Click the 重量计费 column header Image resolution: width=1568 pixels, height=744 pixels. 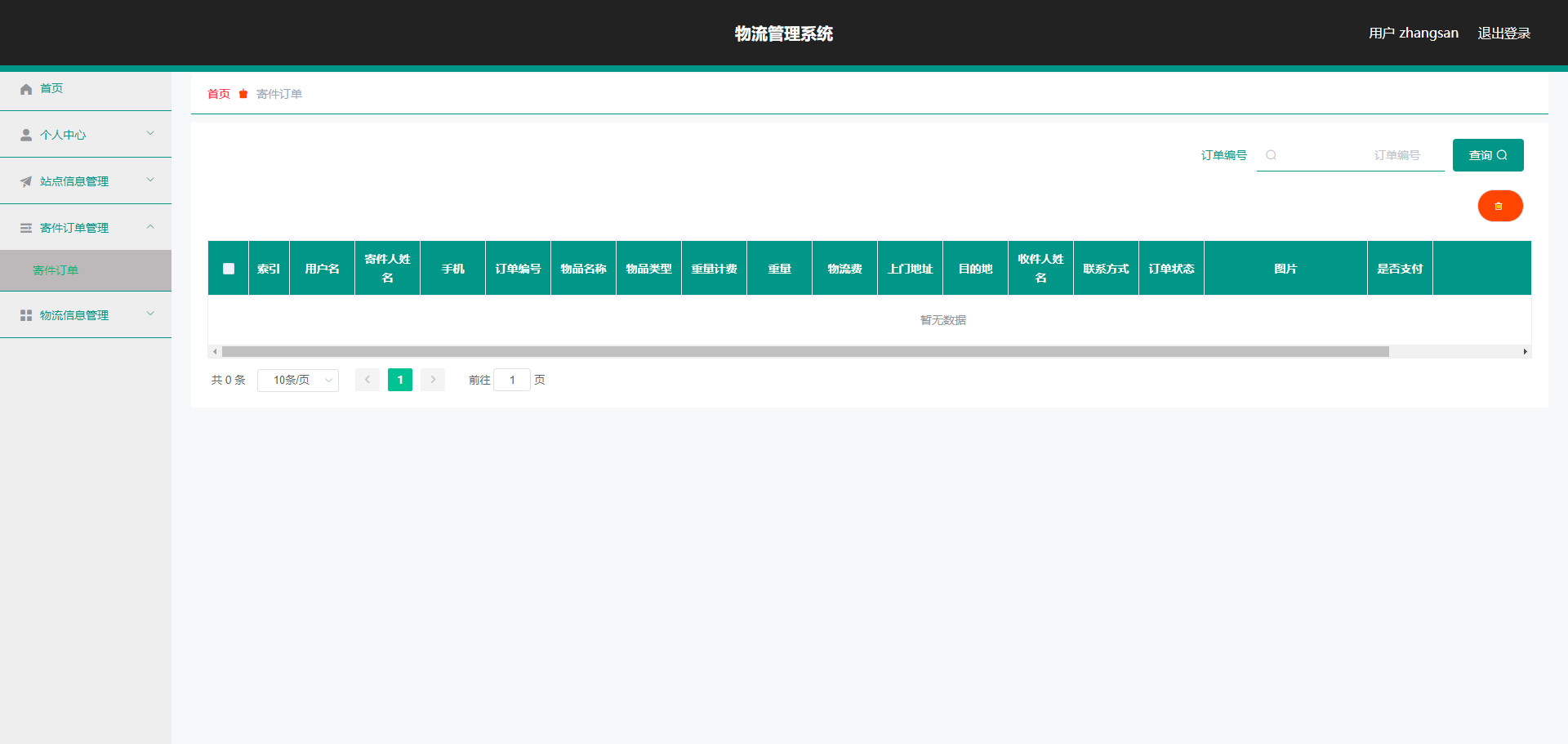715,269
